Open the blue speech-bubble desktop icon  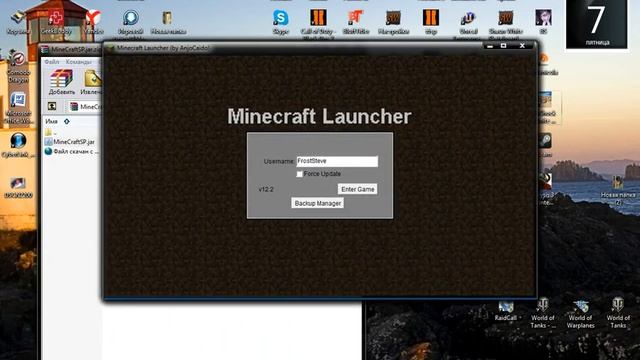click(131, 21)
